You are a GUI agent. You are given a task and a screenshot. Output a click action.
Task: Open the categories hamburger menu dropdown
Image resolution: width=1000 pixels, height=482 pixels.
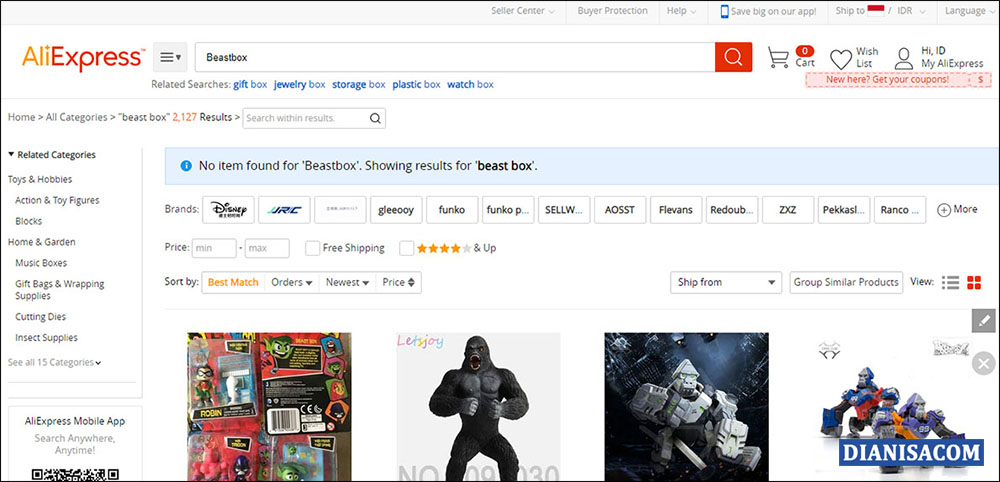point(170,57)
